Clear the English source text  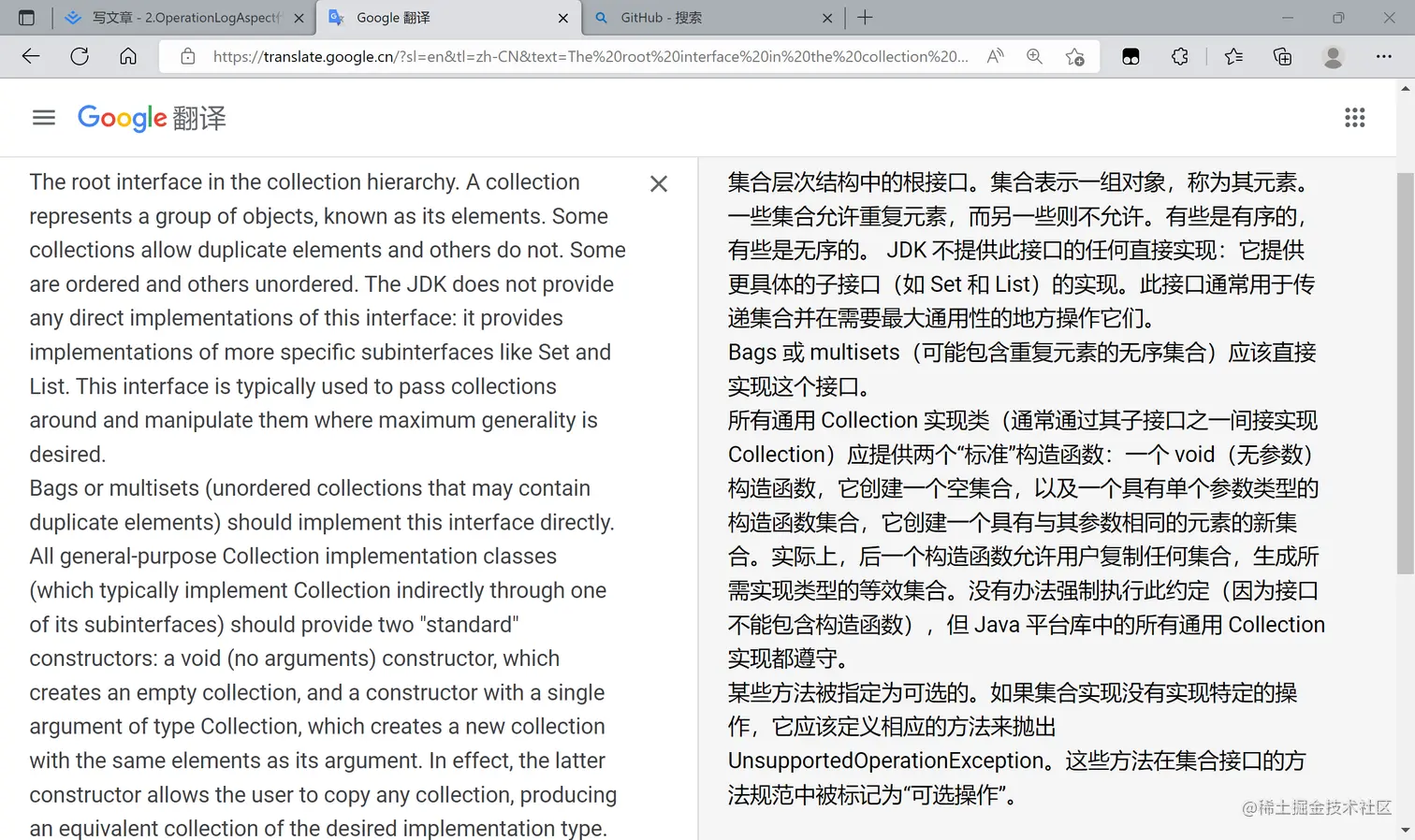coord(659,183)
